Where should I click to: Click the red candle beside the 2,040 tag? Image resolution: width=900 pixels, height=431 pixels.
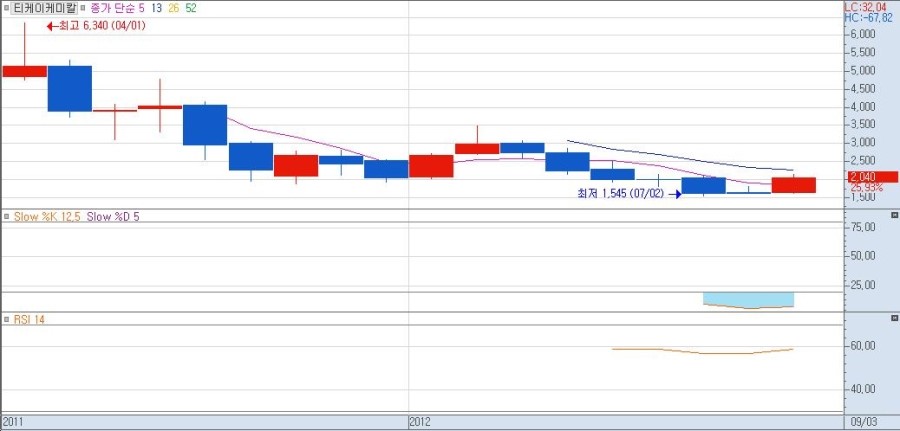pyautogui.click(x=794, y=185)
